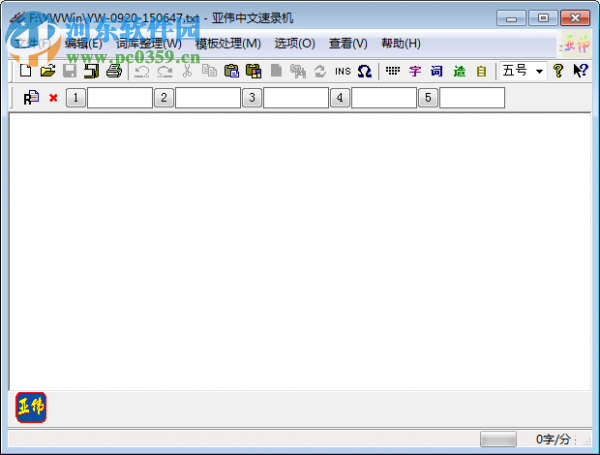Click the grayed floppy disk save icon
Image resolution: width=600 pixels, height=455 pixels.
(70, 71)
